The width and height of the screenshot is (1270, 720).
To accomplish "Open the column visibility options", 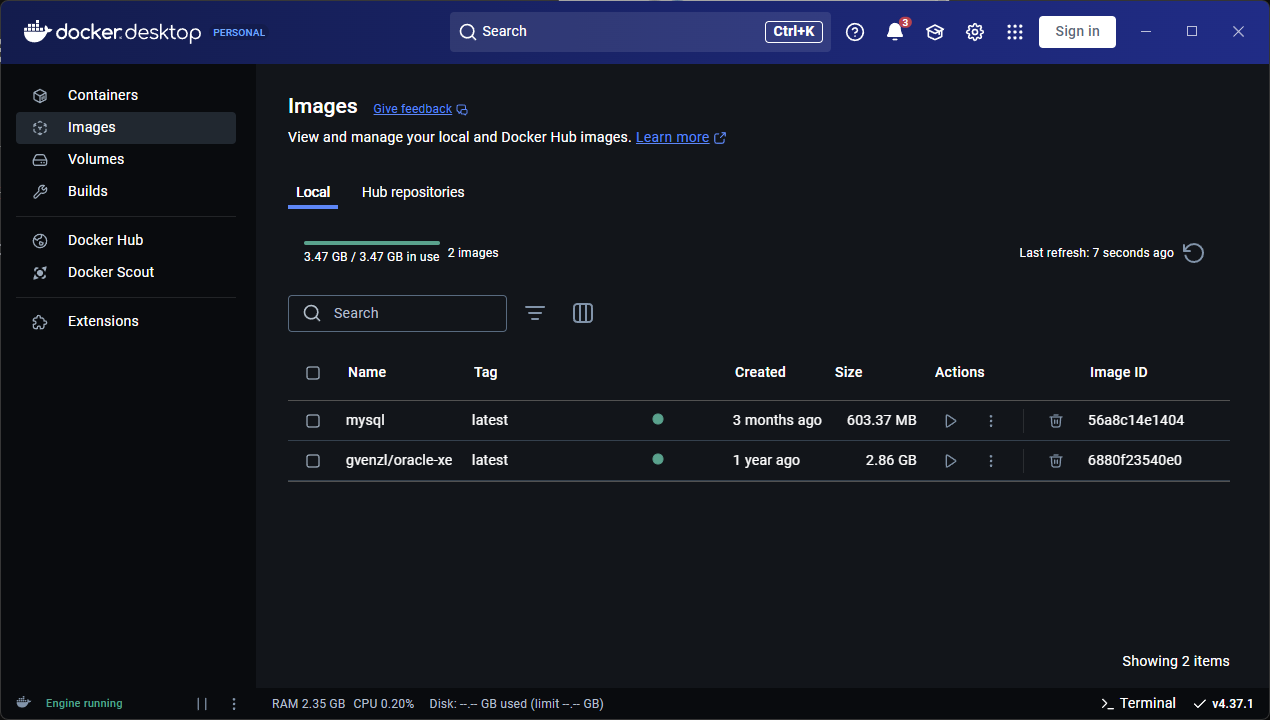I will [583, 313].
